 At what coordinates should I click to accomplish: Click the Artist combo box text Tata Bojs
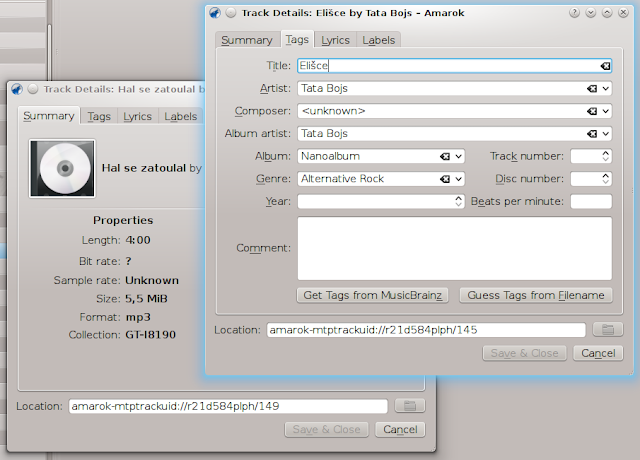pos(324,89)
